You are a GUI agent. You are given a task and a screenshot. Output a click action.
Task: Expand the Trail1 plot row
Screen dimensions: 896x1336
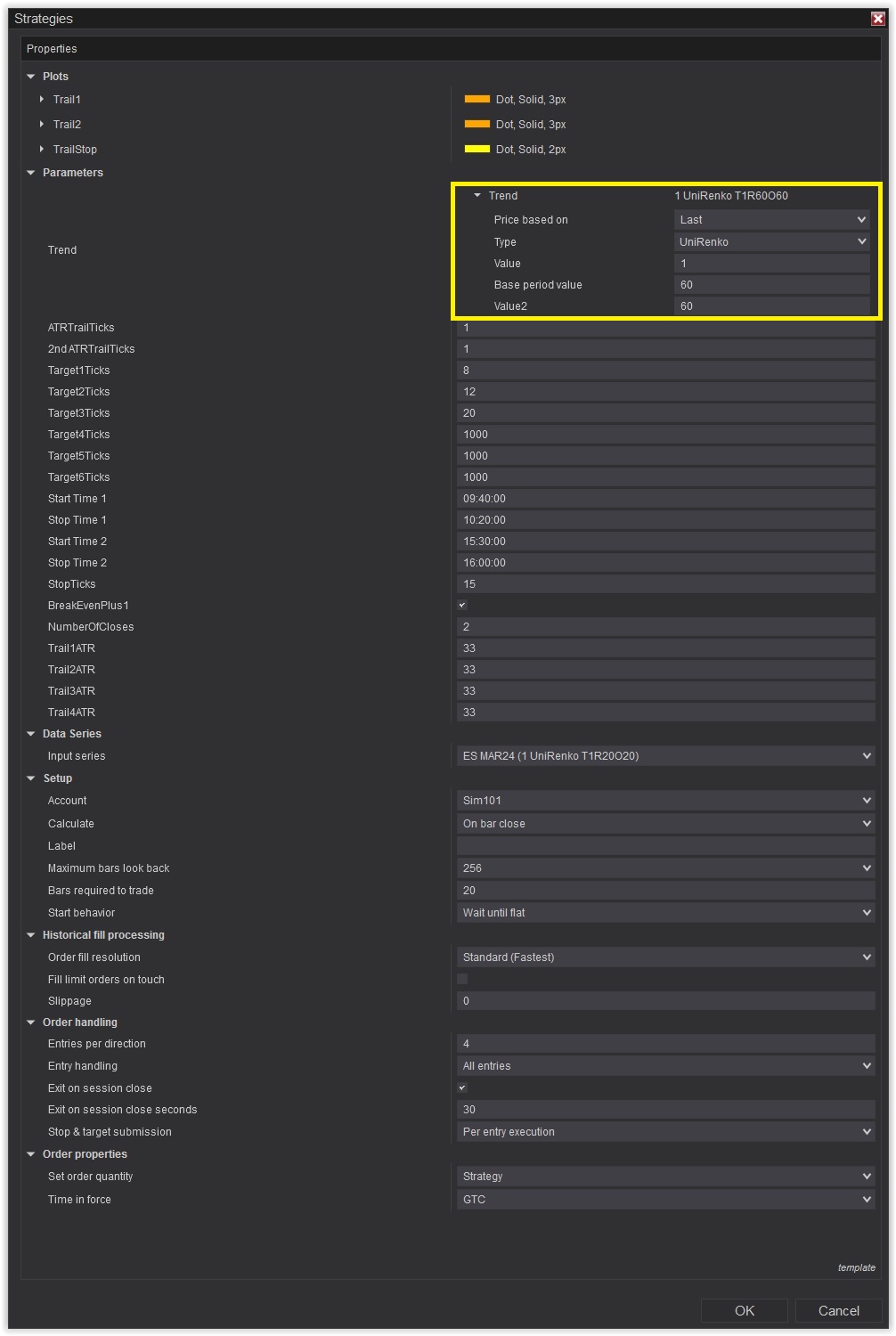42,100
